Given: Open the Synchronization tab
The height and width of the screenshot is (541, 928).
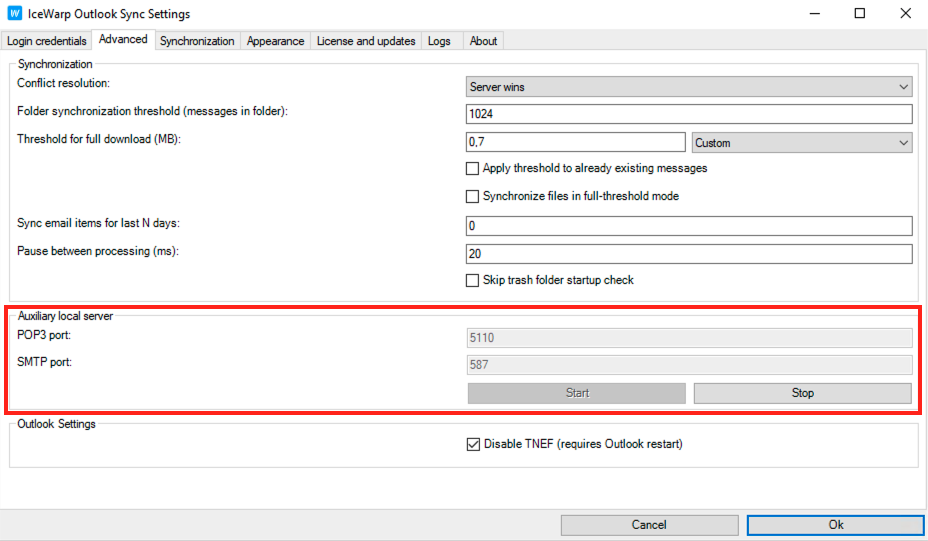Looking at the screenshot, I should pyautogui.click(x=197, y=41).
